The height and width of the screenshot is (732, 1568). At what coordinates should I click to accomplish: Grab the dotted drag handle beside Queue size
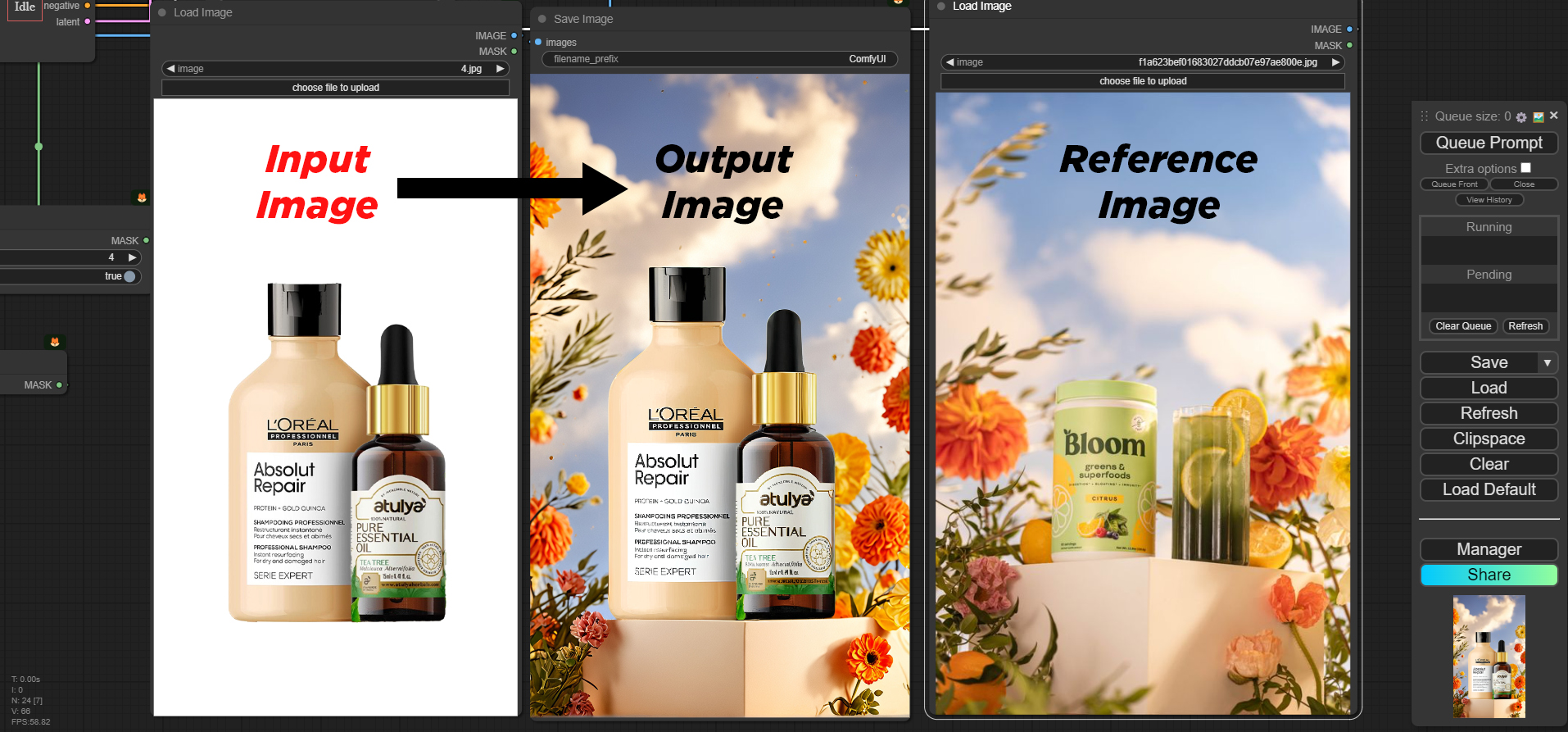click(x=1425, y=116)
